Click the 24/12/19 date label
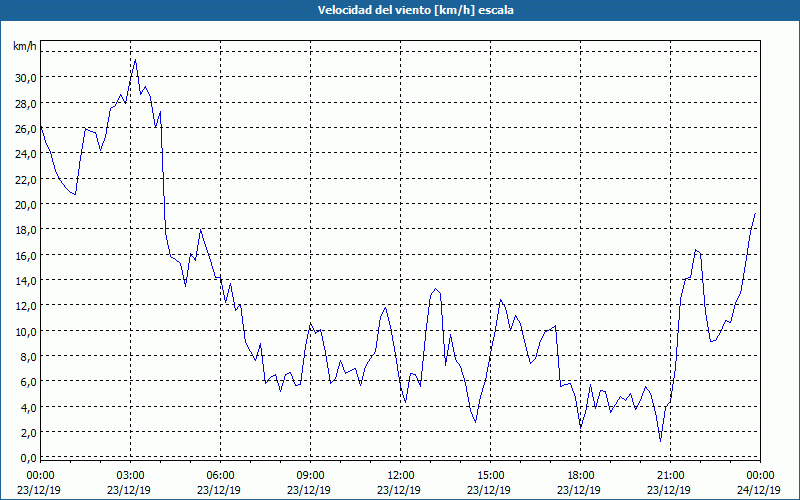The height and width of the screenshot is (500, 800). point(759,490)
